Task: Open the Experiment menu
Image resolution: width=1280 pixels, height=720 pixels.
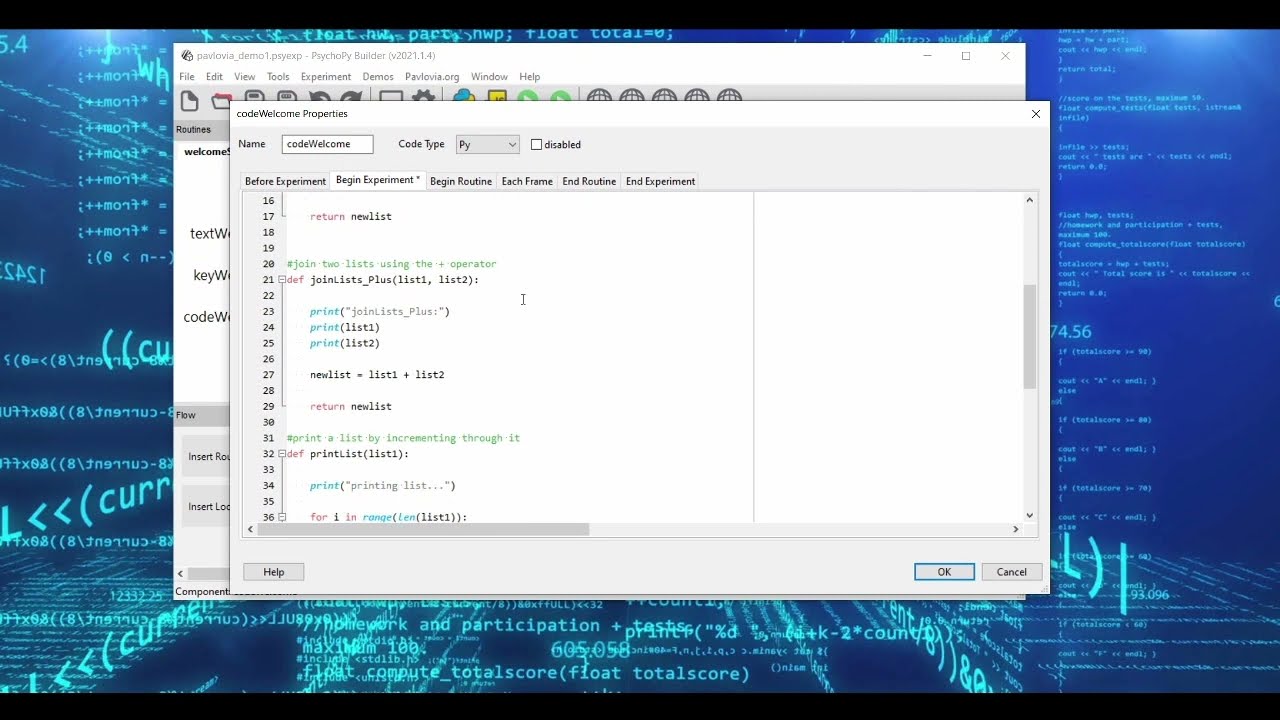Action: click(x=325, y=77)
